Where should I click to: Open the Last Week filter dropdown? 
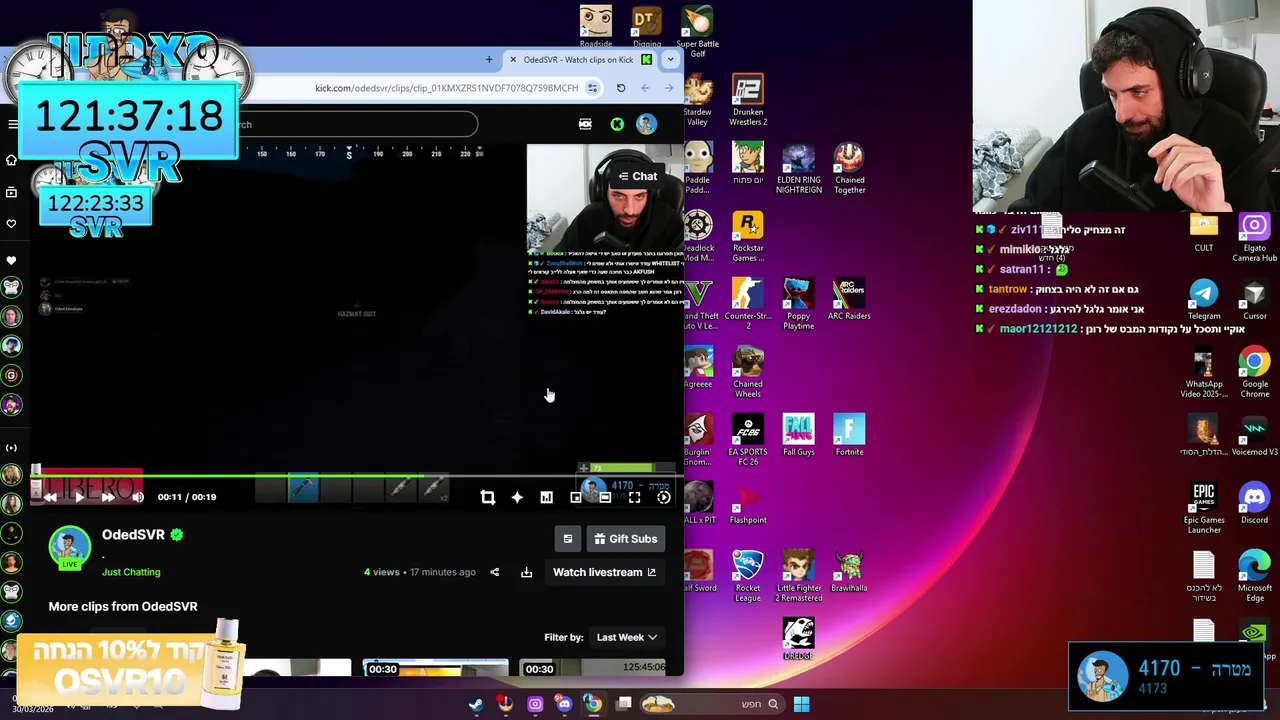(627, 637)
